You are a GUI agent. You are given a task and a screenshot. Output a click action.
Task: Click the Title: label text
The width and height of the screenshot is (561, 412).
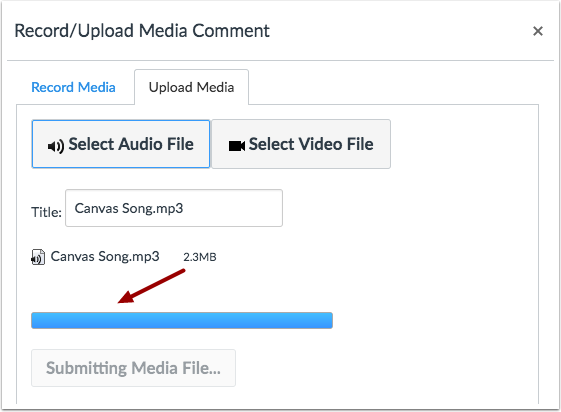click(46, 212)
